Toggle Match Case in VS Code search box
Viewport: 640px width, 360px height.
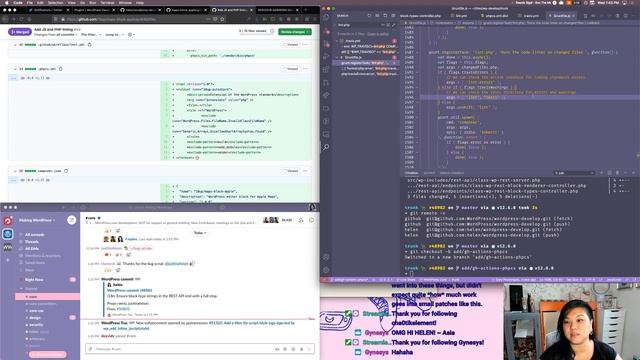tap(383, 25)
